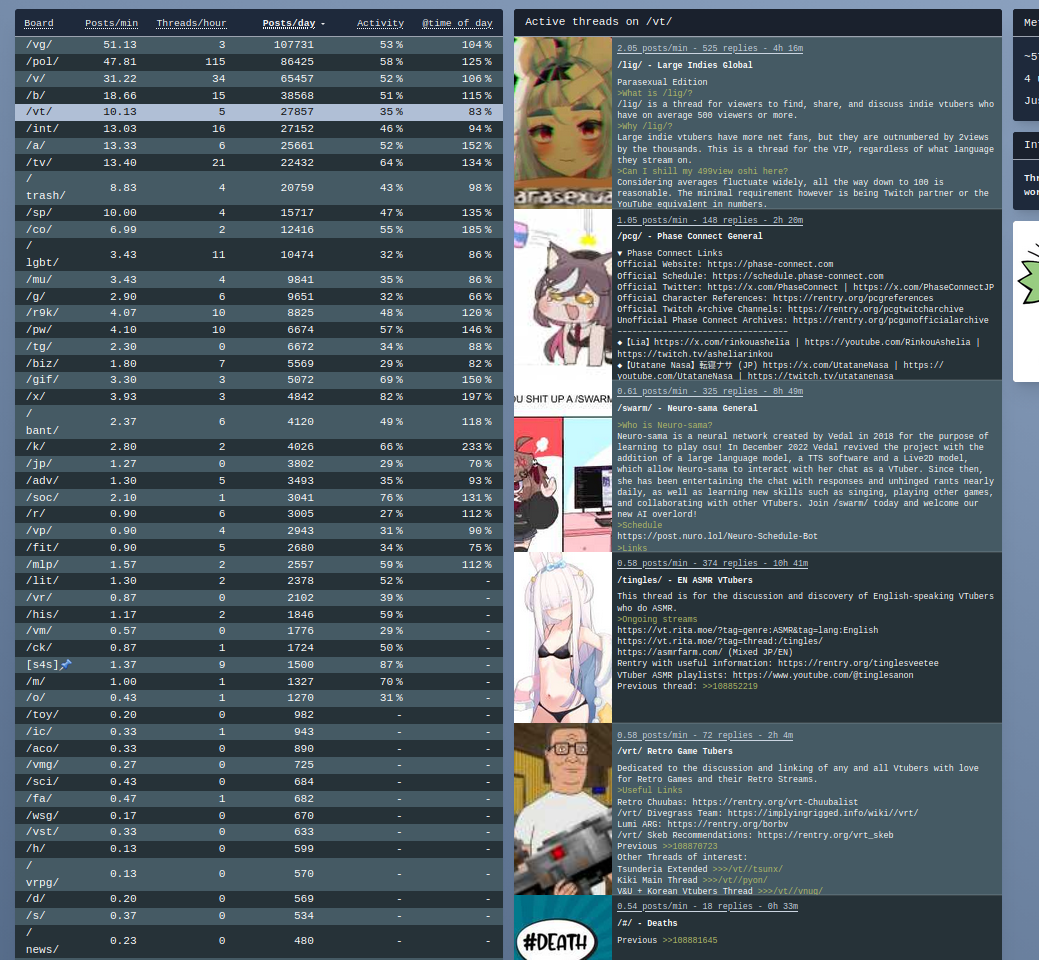Open the '0.61 posts/min - 325 replies' link
This screenshot has height=960, width=1039.
[x=710, y=392]
